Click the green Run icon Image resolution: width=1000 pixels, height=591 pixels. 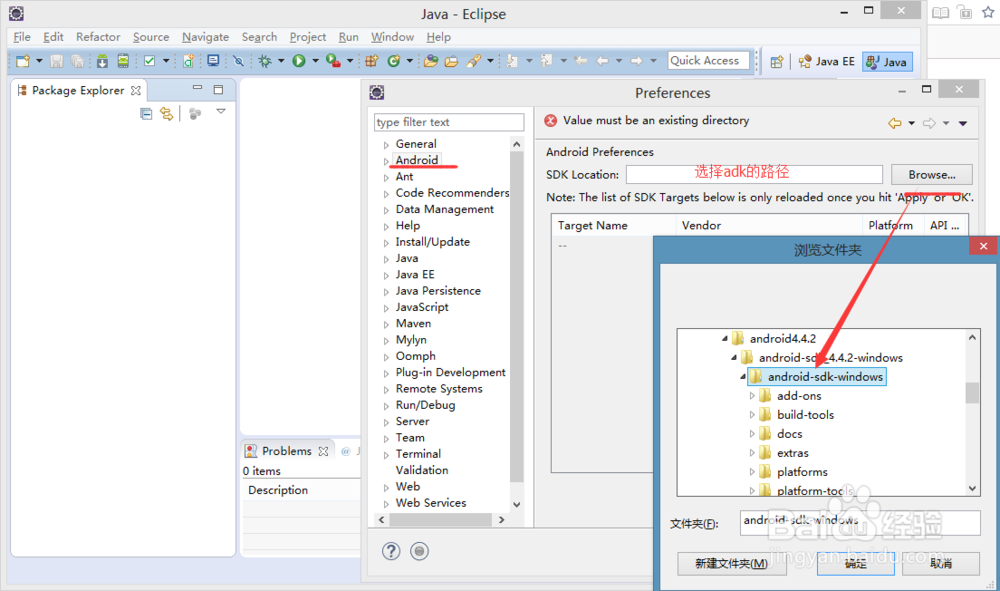point(298,61)
